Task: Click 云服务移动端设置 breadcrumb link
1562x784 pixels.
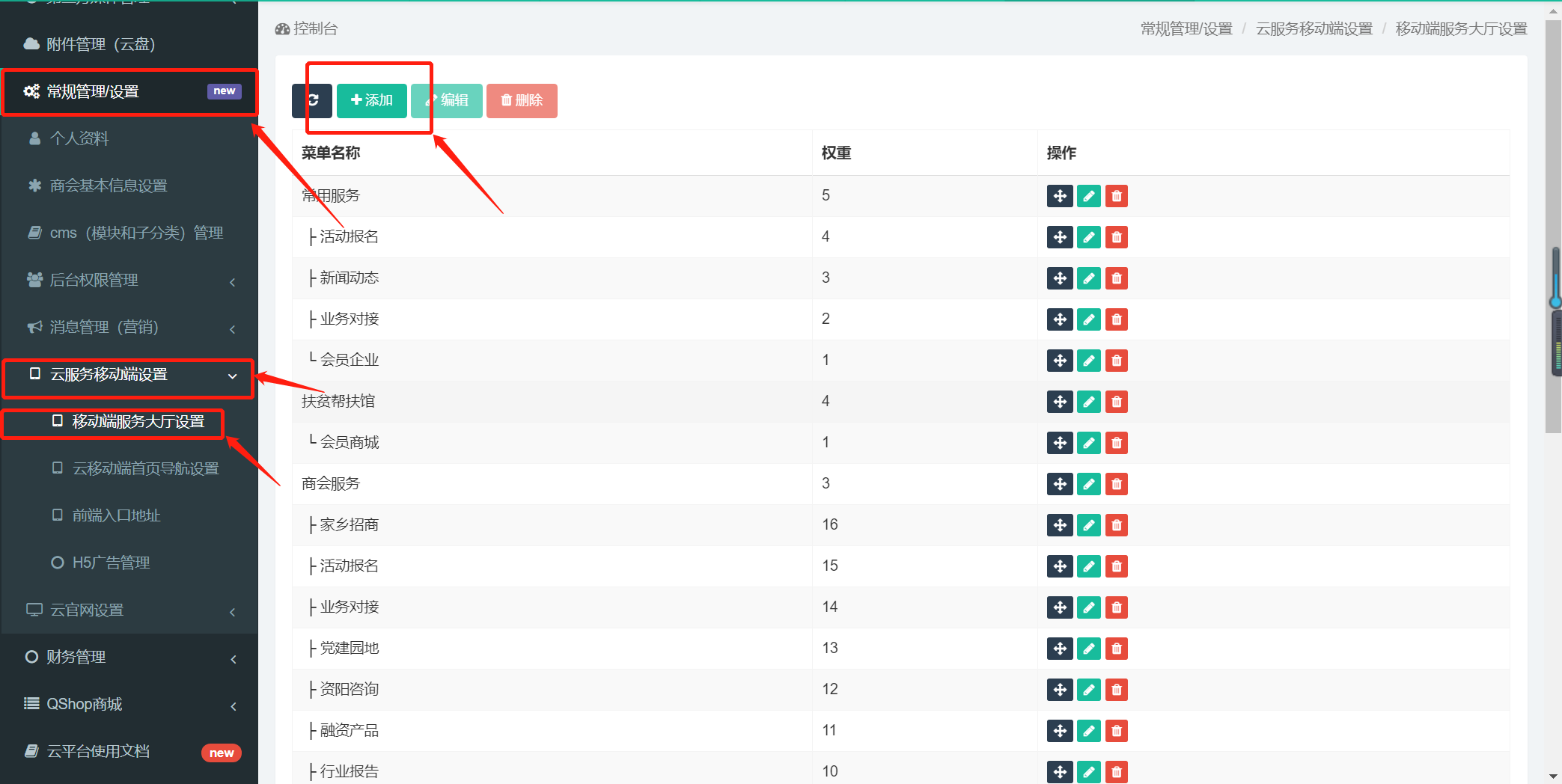Action: pyautogui.click(x=1314, y=28)
